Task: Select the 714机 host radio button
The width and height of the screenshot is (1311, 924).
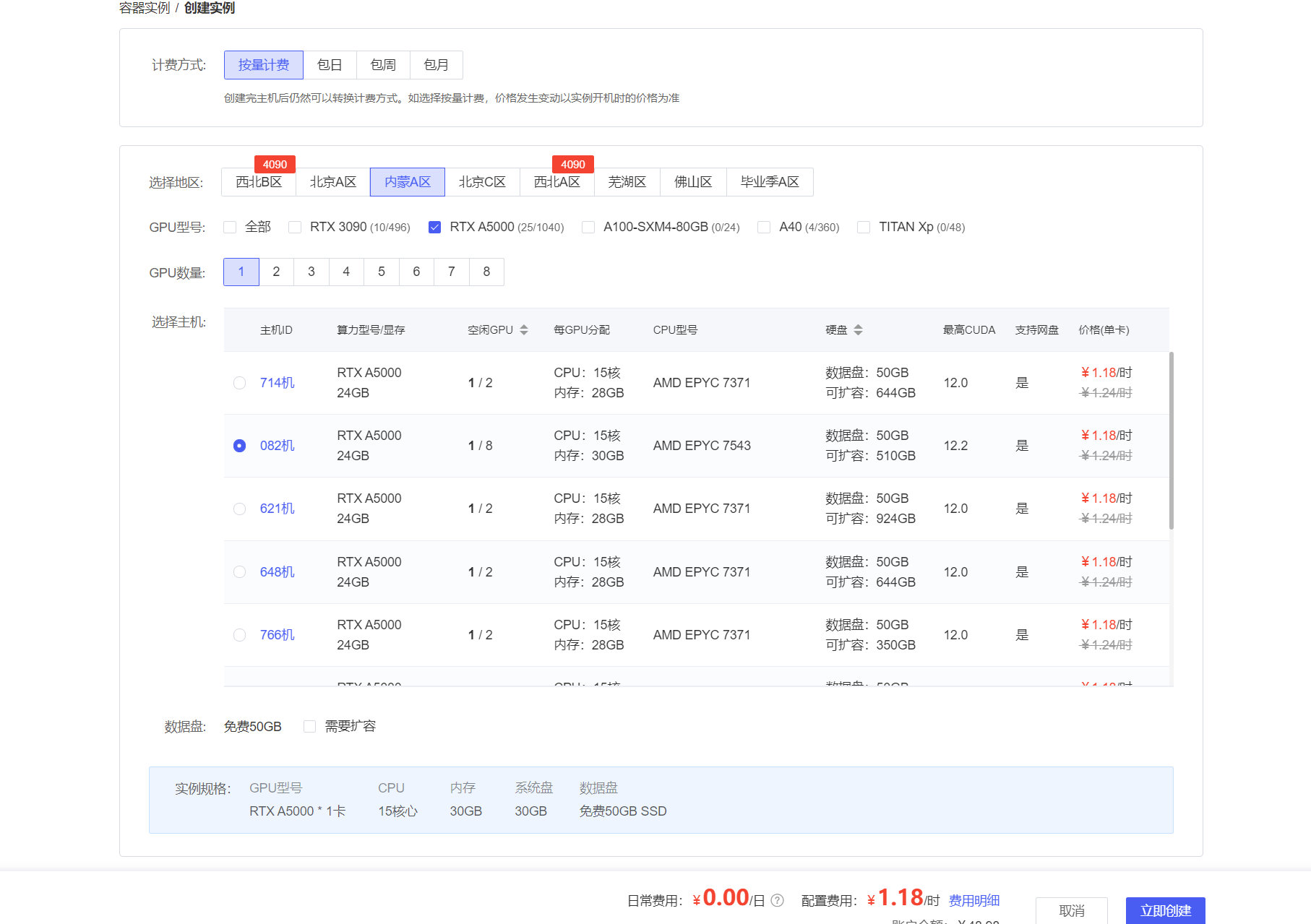Action: point(240,383)
